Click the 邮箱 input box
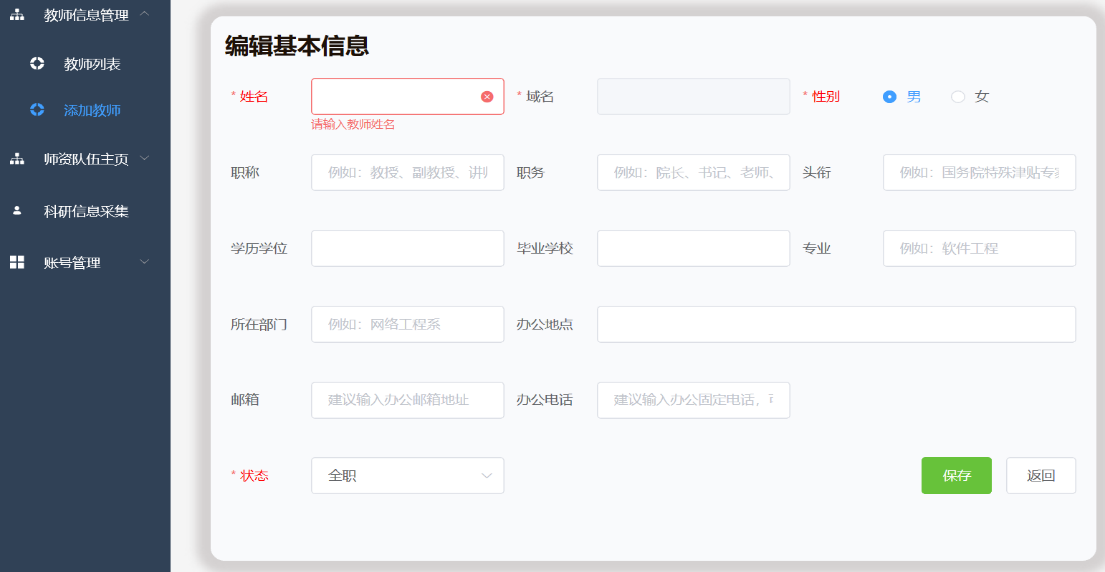 point(407,400)
